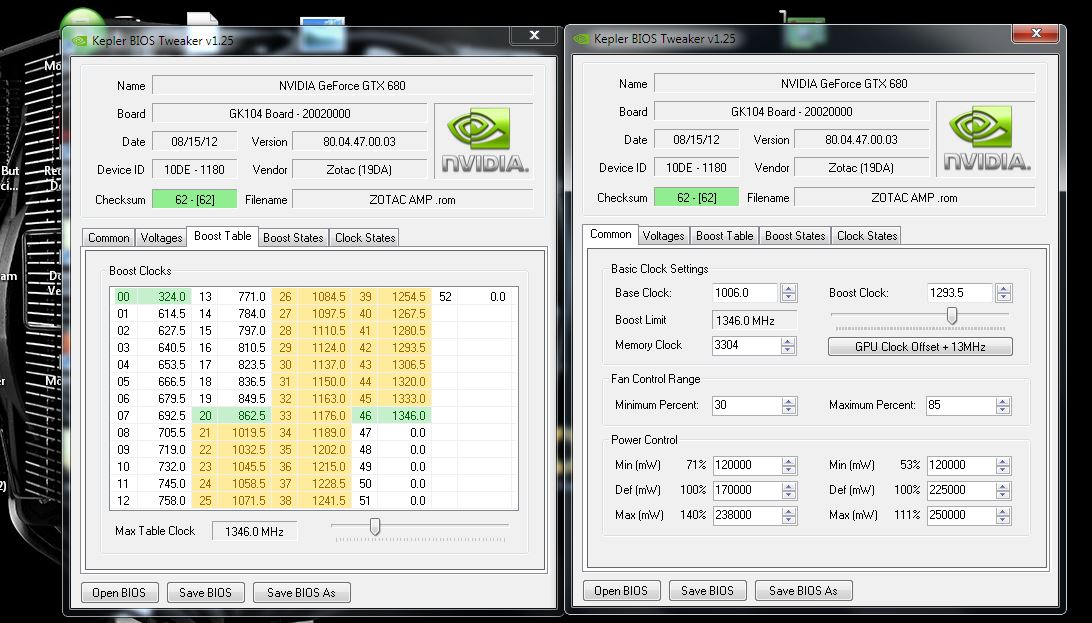The height and width of the screenshot is (623, 1092).
Task: Click Save BIOS As in right window
Action: pos(804,590)
